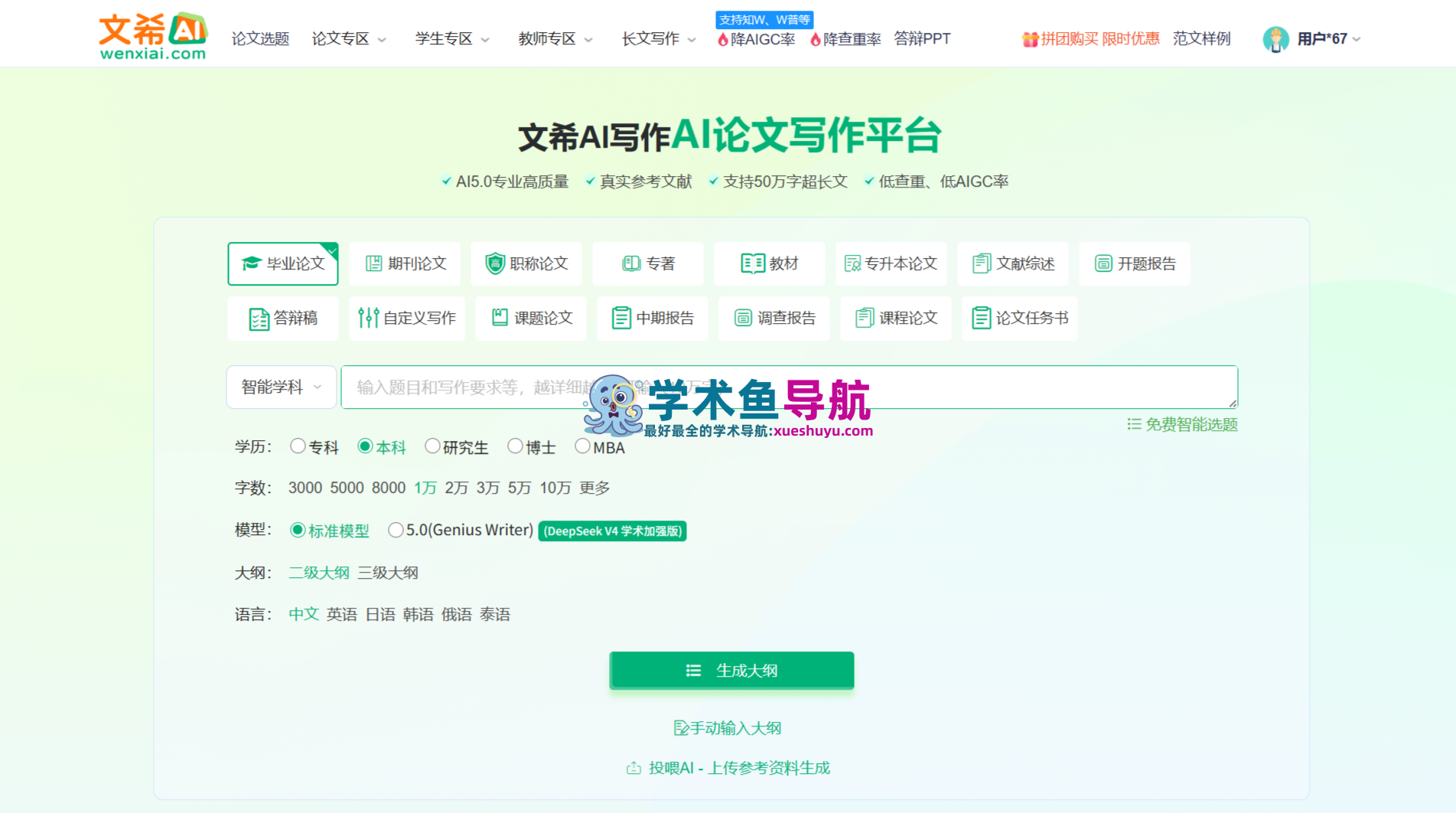Select the 毕业论文 graduation cap icon
1456x813 pixels.
coord(251,263)
